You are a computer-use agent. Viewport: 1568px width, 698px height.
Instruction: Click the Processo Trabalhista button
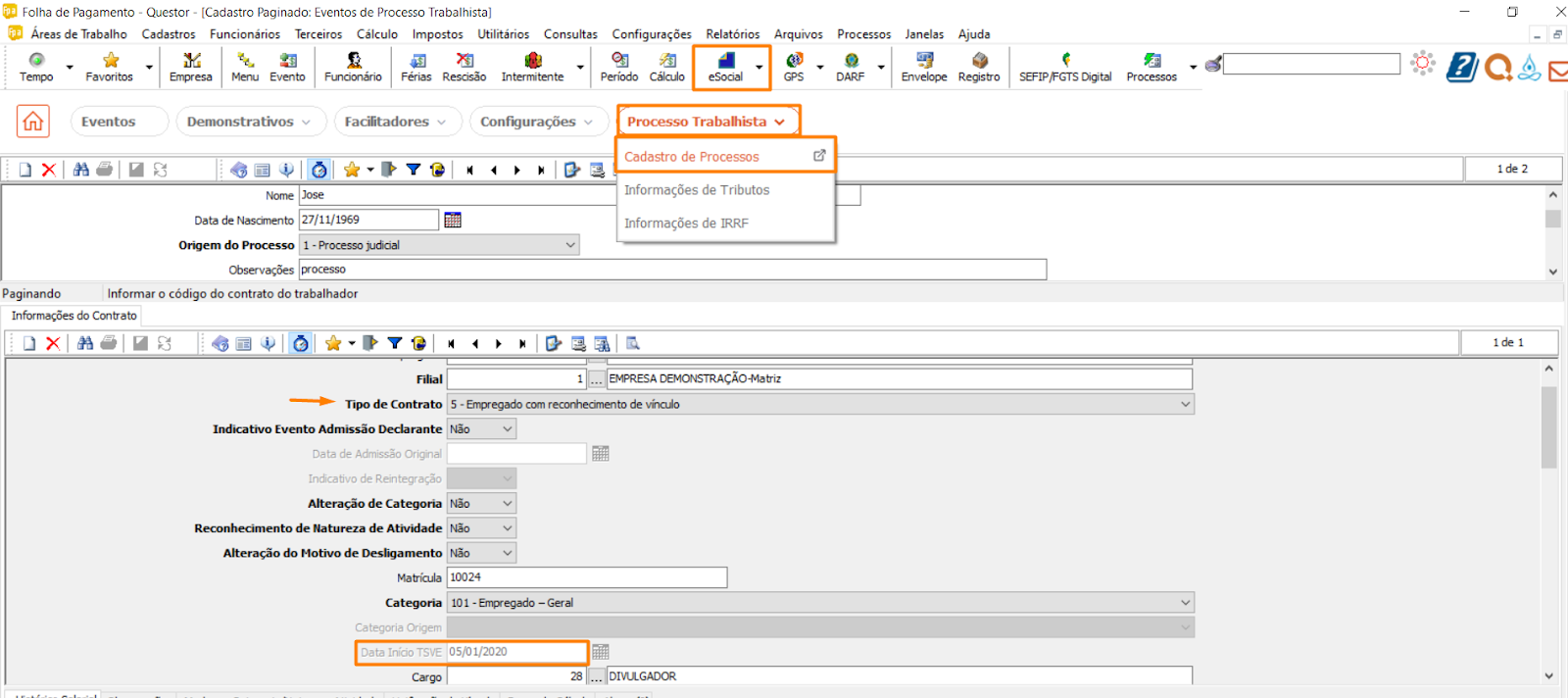coord(708,122)
